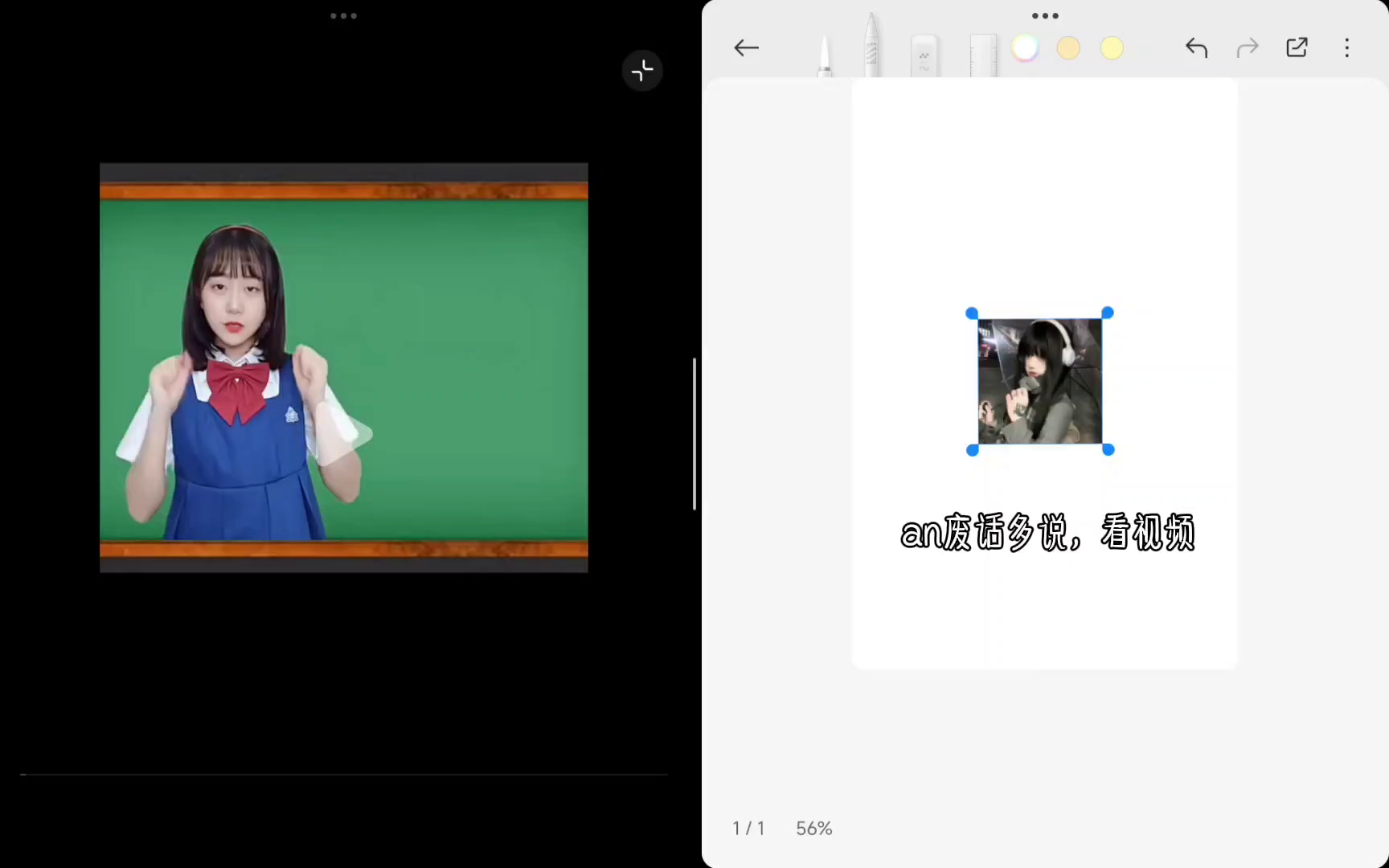
Task: Click the 56% zoom level indicator
Action: tap(813, 829)
